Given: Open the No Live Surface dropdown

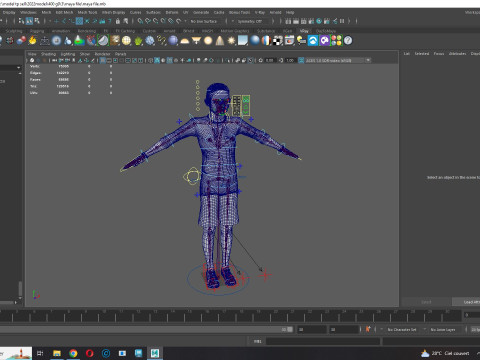Looking at the screenshot, I should pos(204,21).
